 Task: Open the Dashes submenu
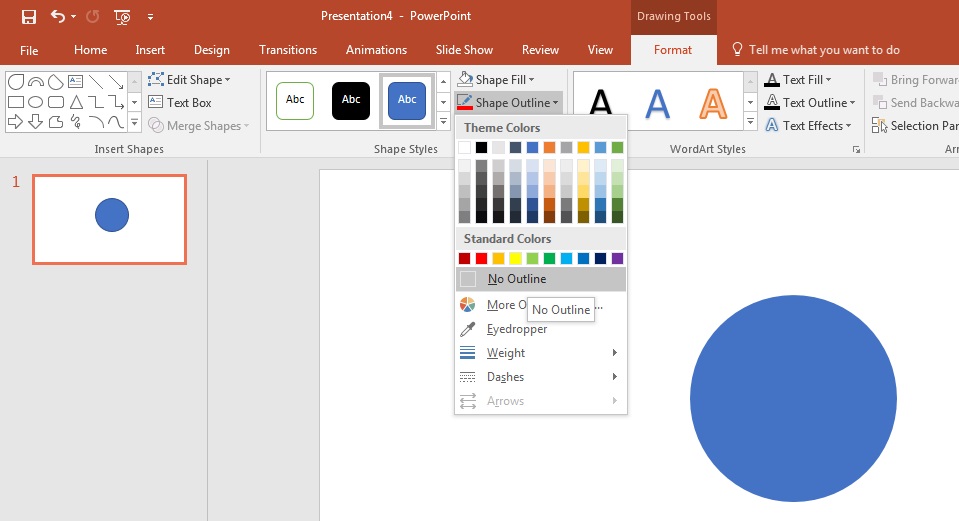pos(541,377)
